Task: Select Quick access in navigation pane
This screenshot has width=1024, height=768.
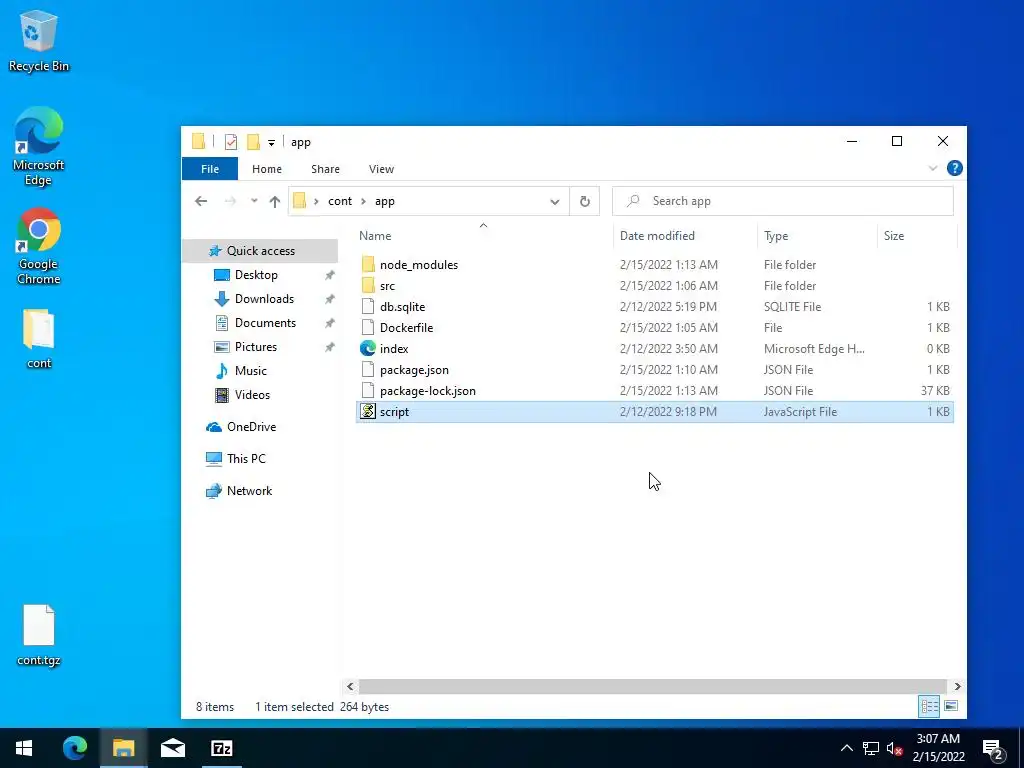Action: tap(260, 251)
